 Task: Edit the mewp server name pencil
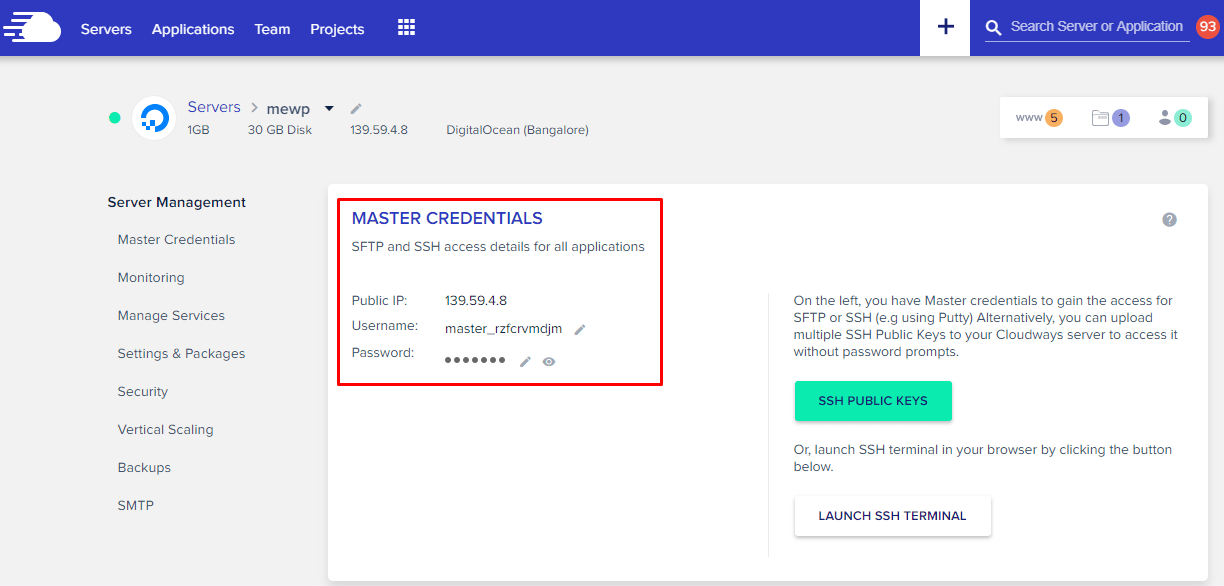point(356,108)
